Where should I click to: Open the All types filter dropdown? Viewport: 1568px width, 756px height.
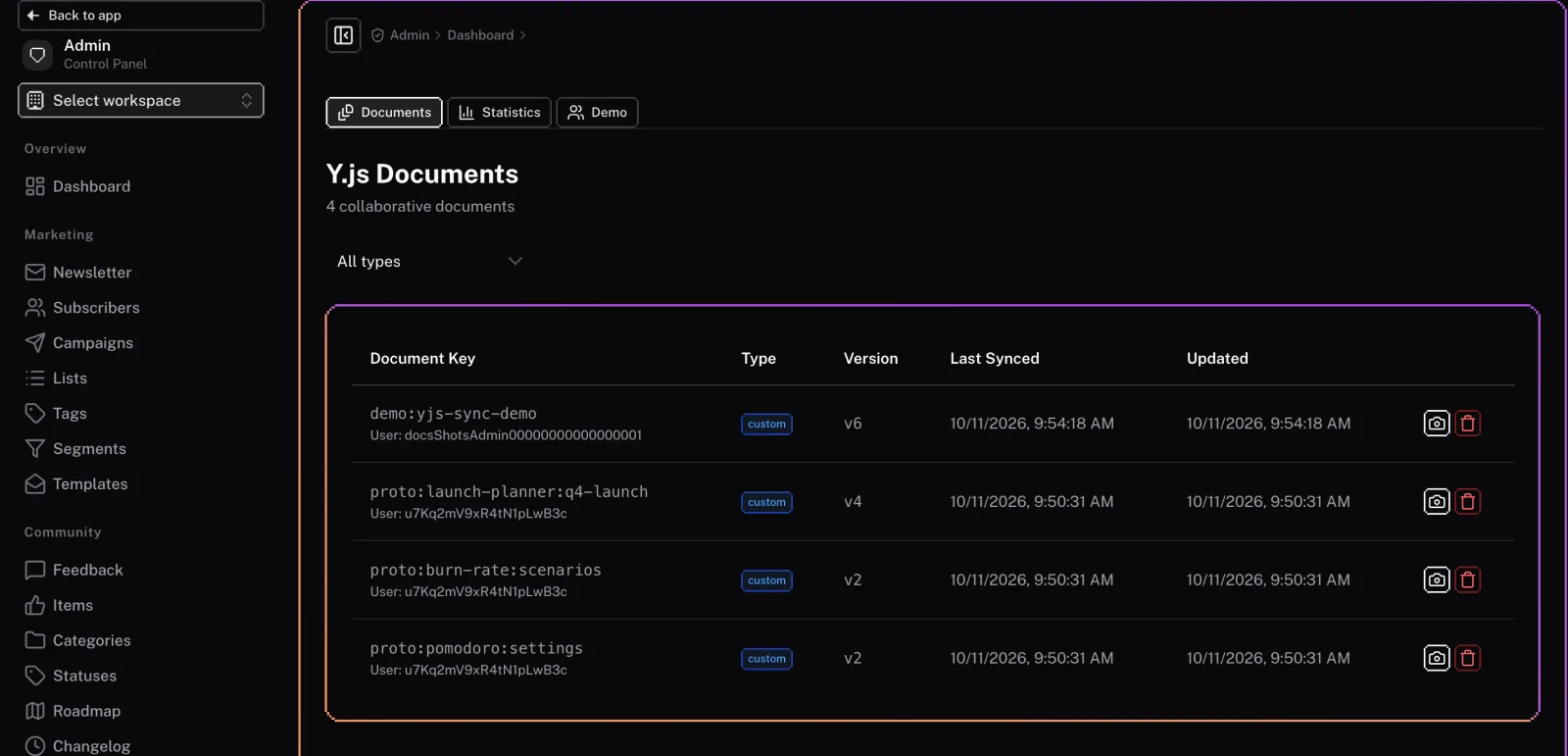(x=429, y=261)
